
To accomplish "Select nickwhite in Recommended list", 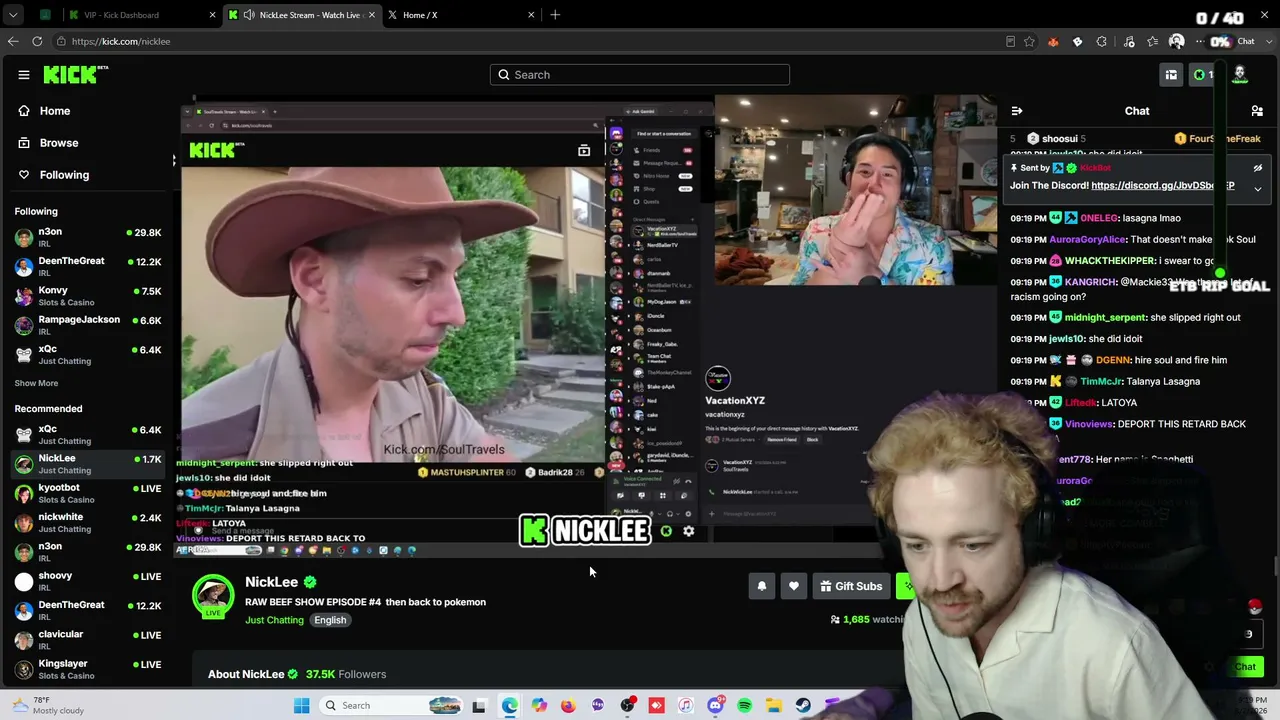I will 88,523.
